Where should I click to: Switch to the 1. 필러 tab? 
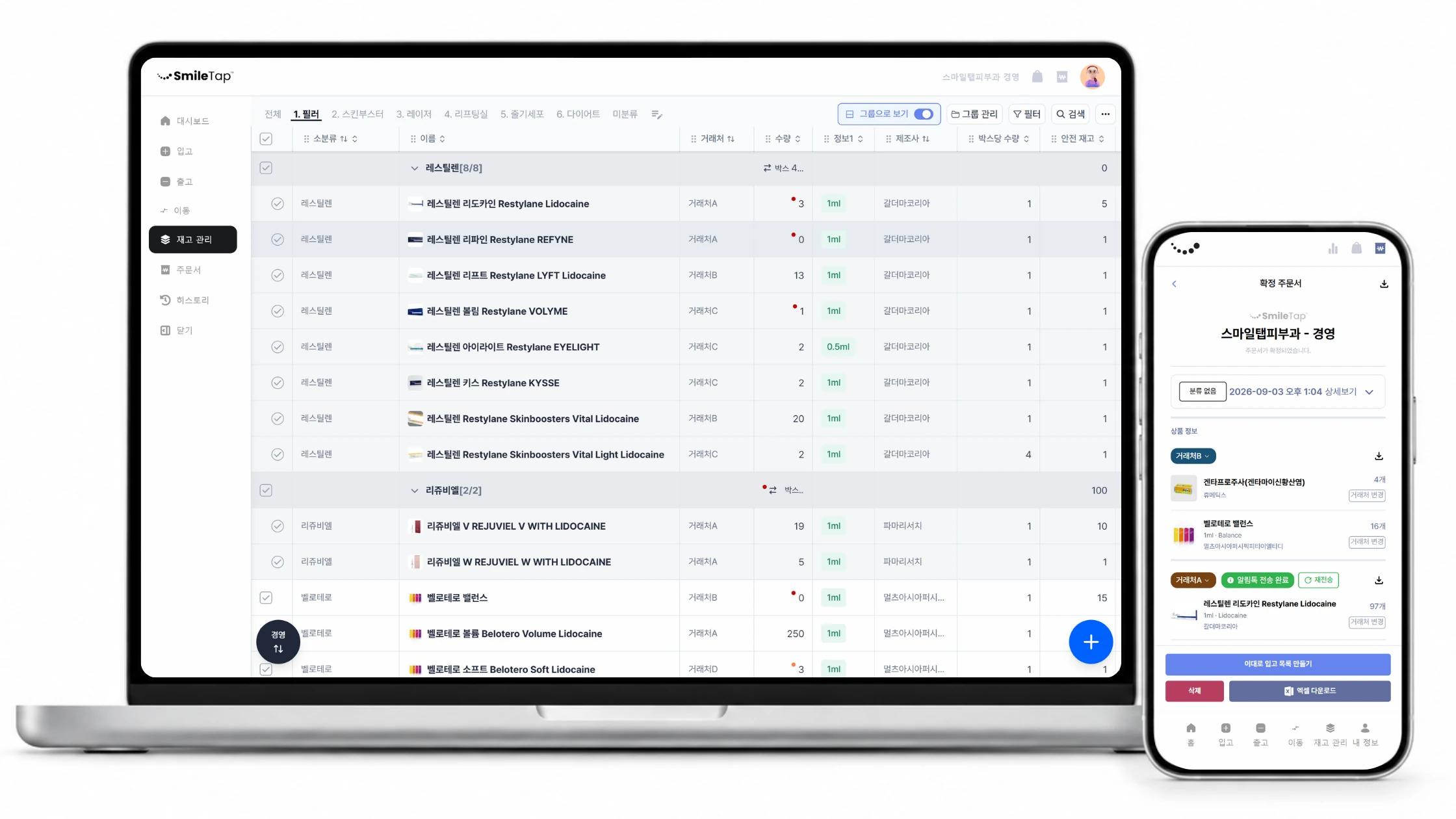tap(306, 114)
